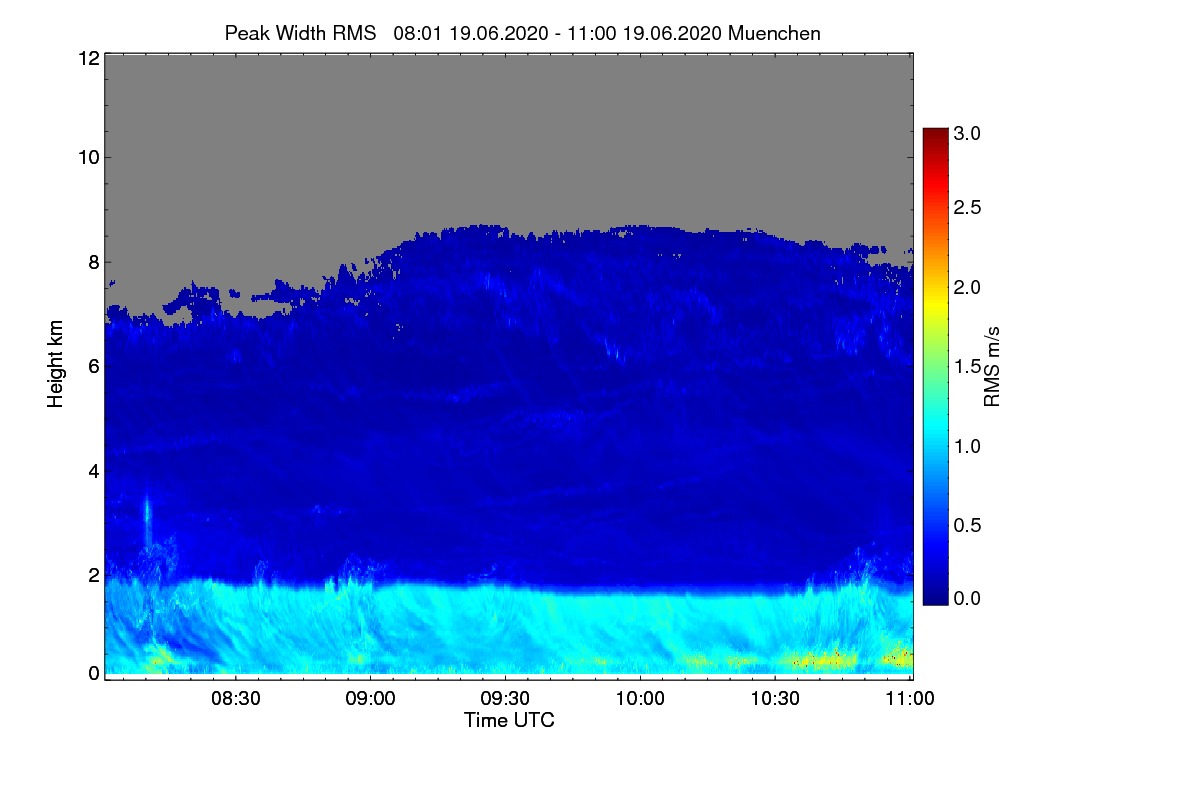Click the 10:30 time tick label
1200x800 pixels.
tap(775, 698)
